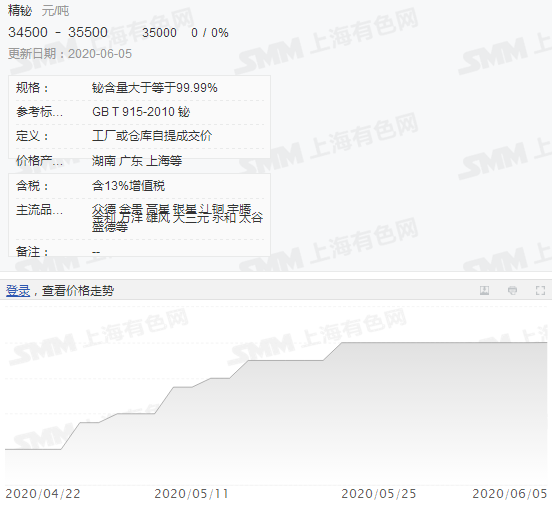Open the chart in fullscreen mode
552x508 pixels.
(540, 290)
